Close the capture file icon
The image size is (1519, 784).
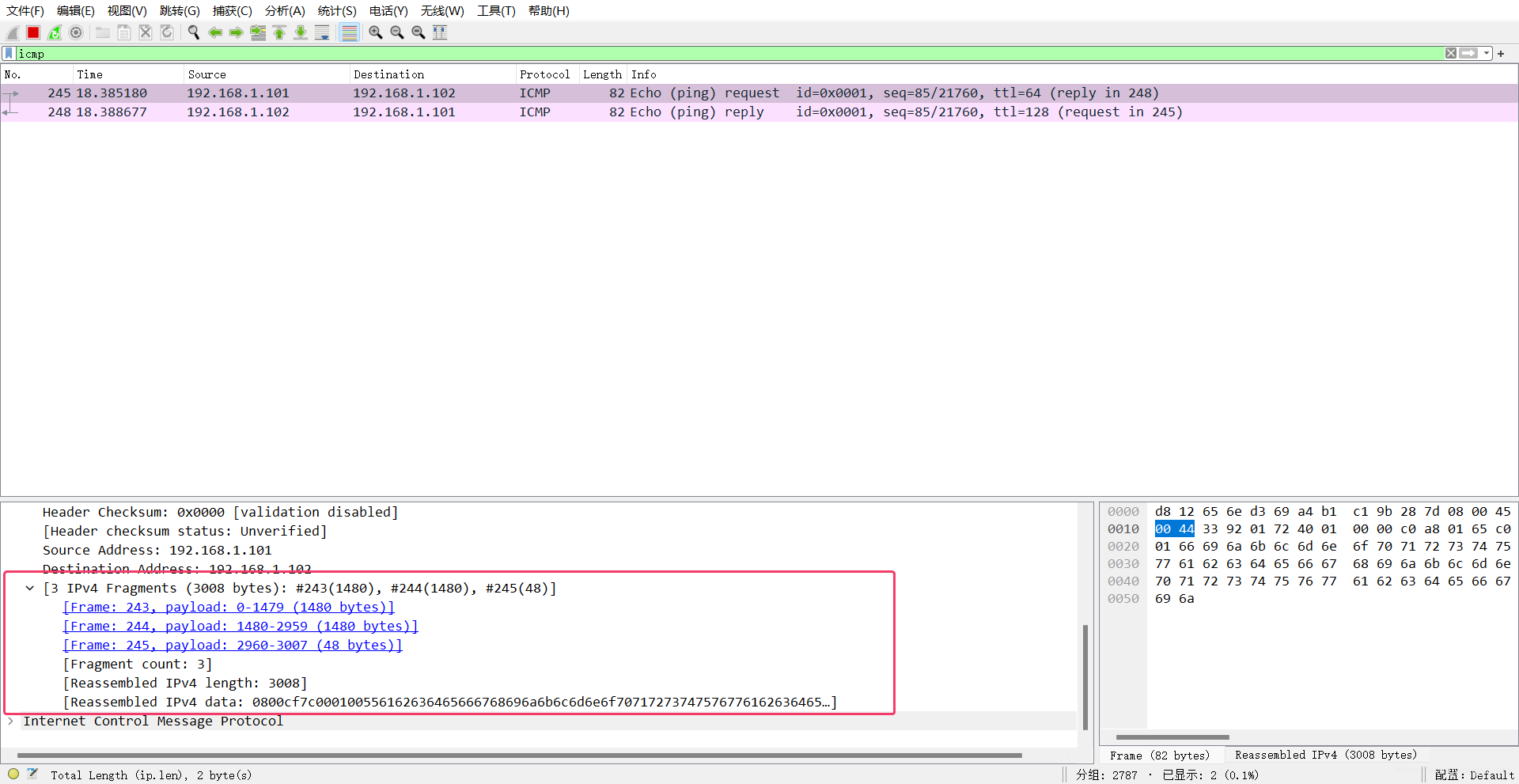(146, 32)
